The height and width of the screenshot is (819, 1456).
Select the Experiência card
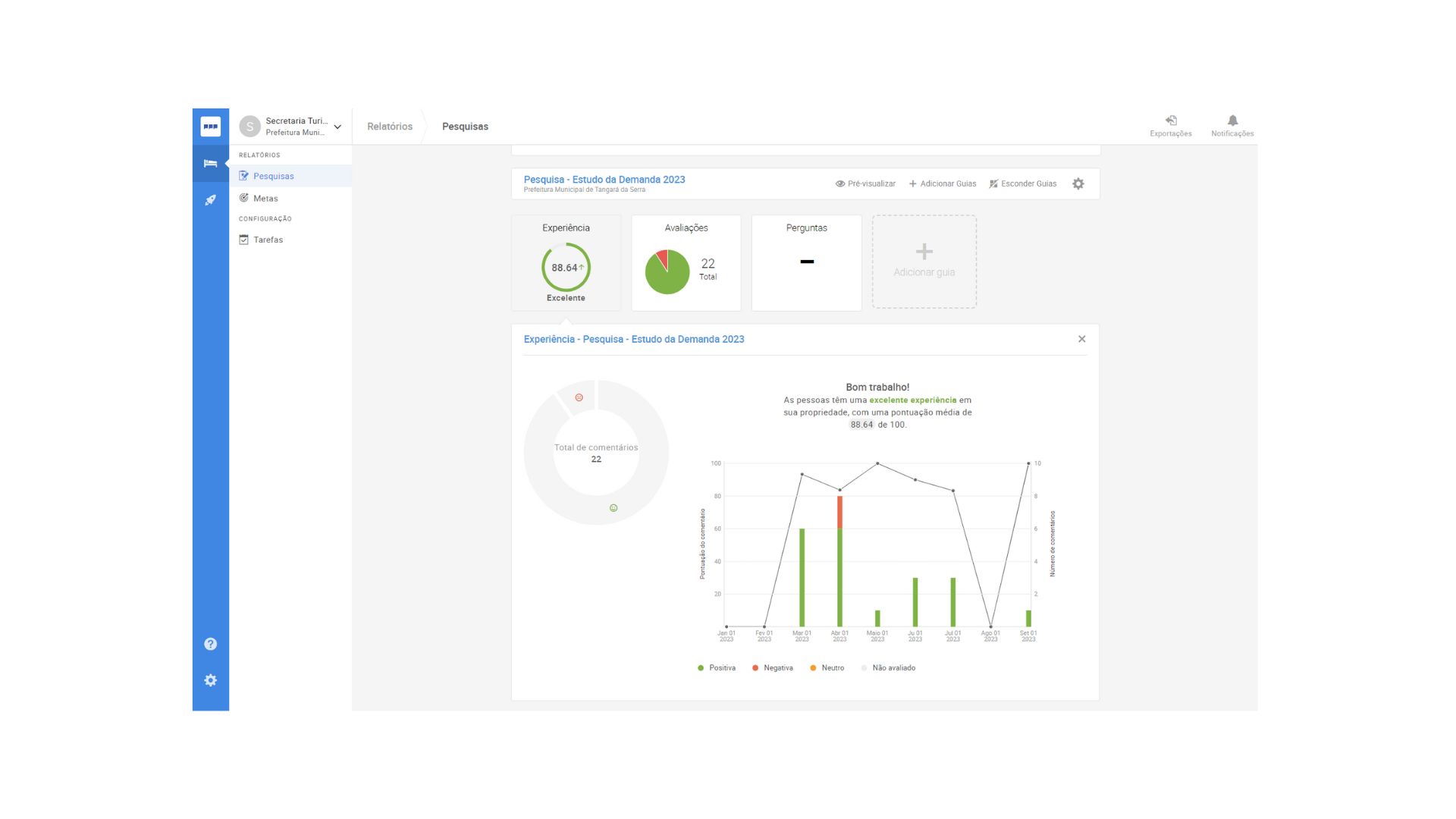(x=566, y=262)
